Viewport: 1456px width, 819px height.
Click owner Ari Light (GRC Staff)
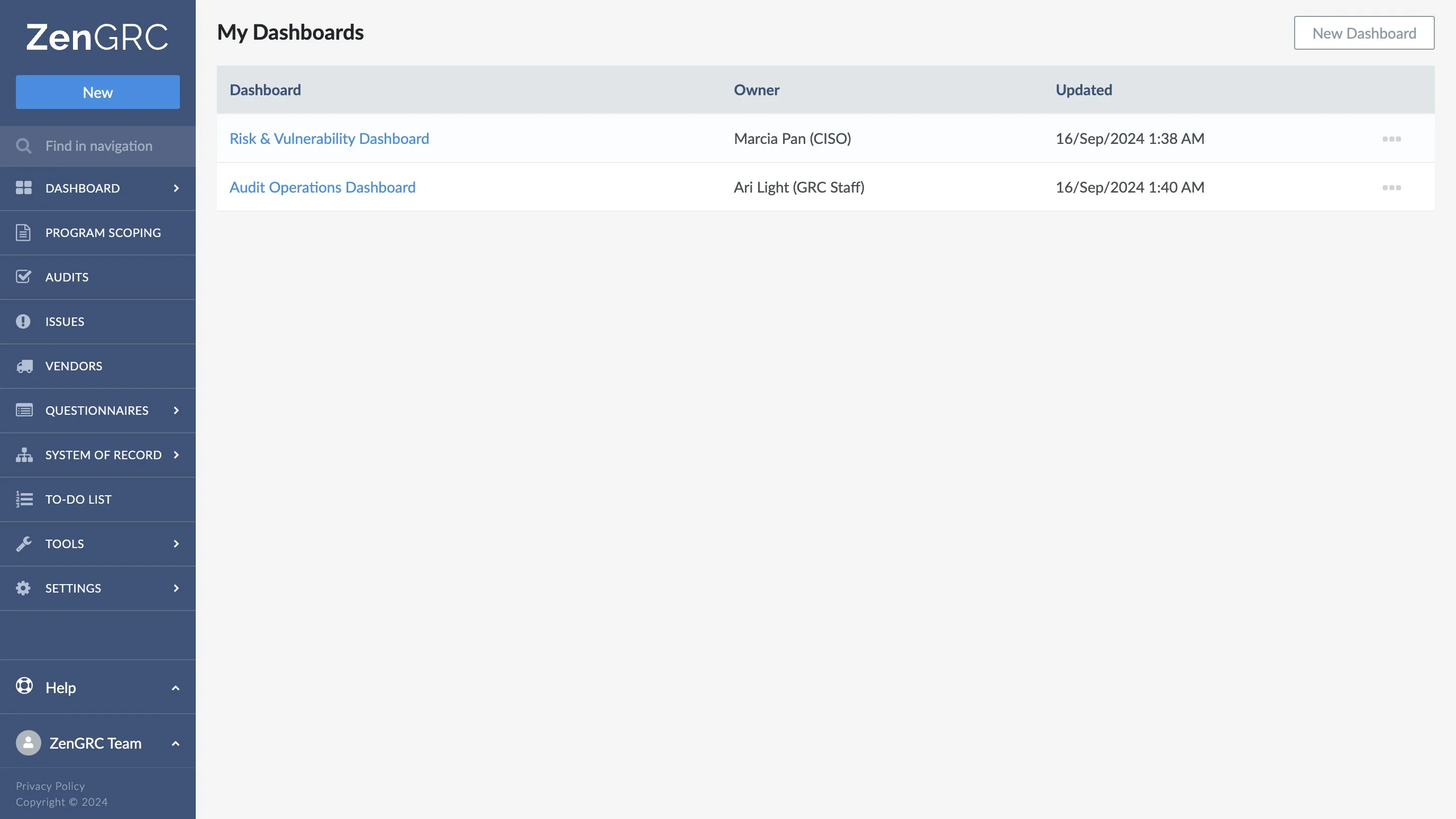[x=799, y=188]
